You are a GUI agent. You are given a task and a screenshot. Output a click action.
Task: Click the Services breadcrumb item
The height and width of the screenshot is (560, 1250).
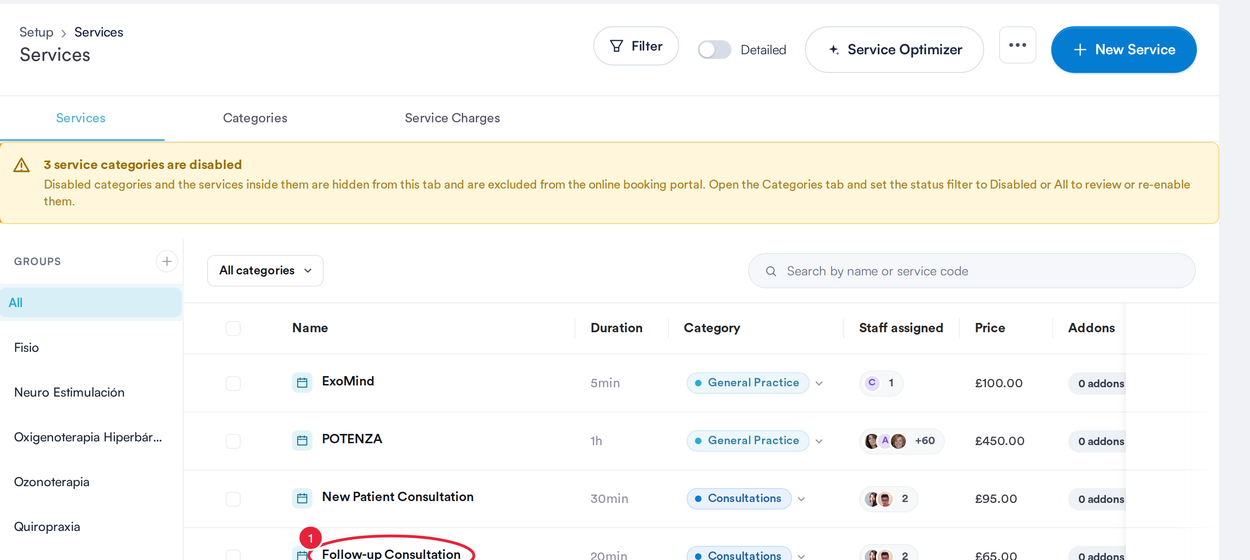click(x=99, y=32)
